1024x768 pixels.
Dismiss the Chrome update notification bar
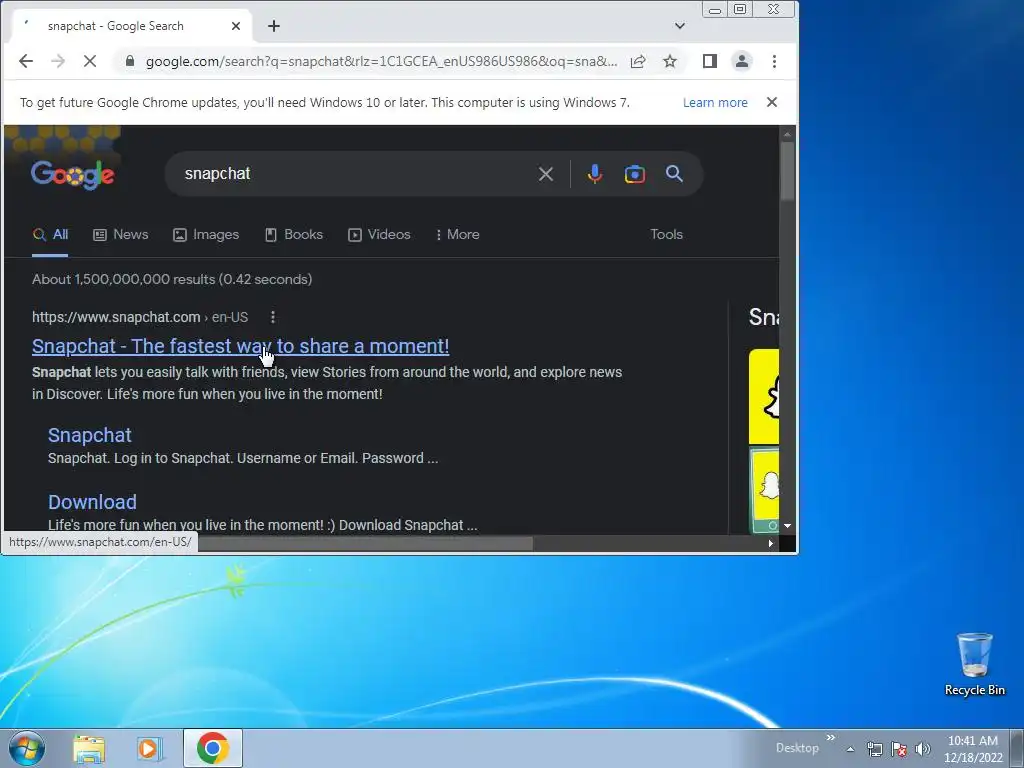[771, 102]
